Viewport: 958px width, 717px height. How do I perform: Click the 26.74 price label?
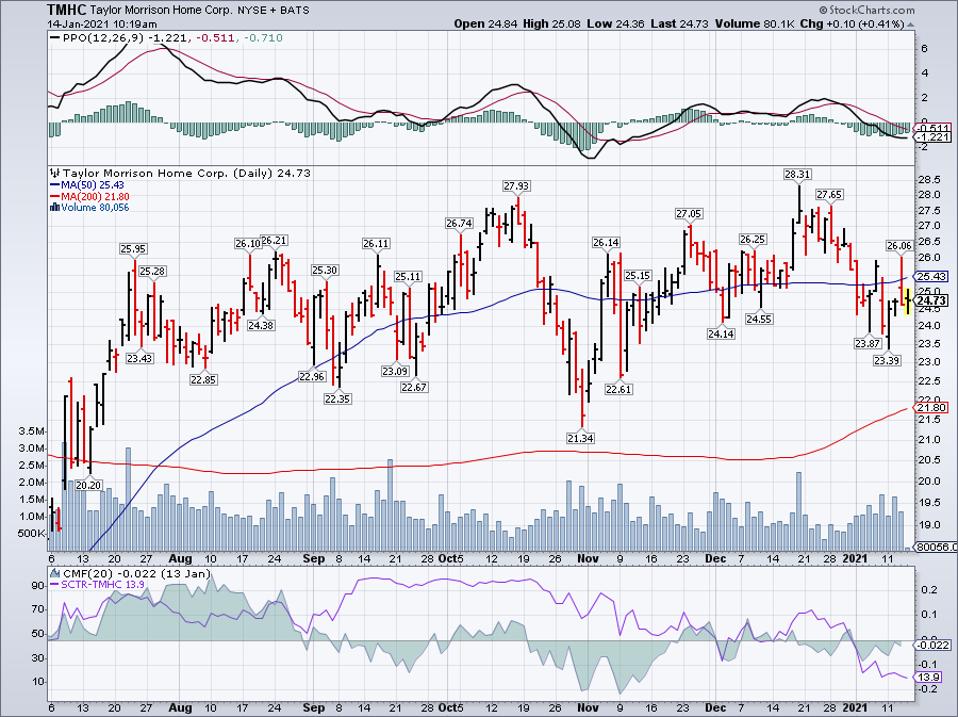(x=458, y=224)
